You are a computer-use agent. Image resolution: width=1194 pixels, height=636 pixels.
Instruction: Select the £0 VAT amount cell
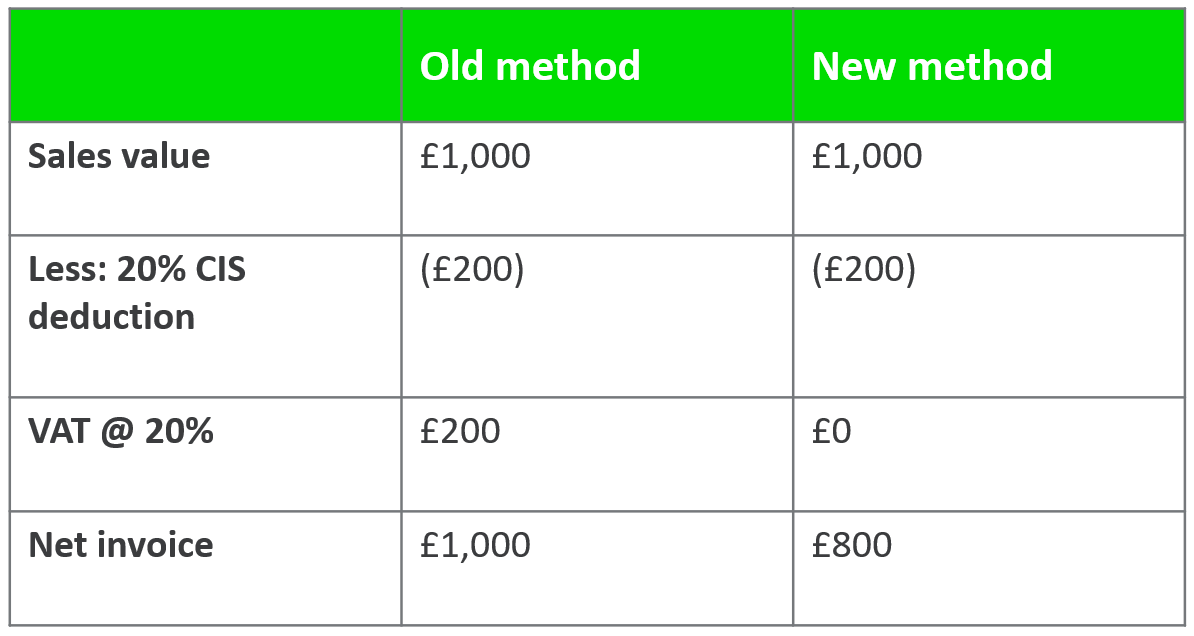[832, 432]
